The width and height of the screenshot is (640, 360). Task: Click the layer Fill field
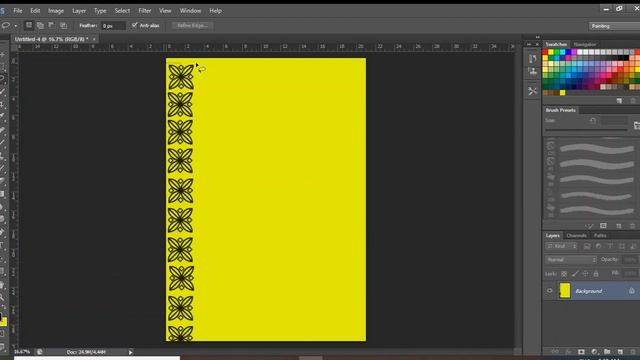click(x=630, y=273)
